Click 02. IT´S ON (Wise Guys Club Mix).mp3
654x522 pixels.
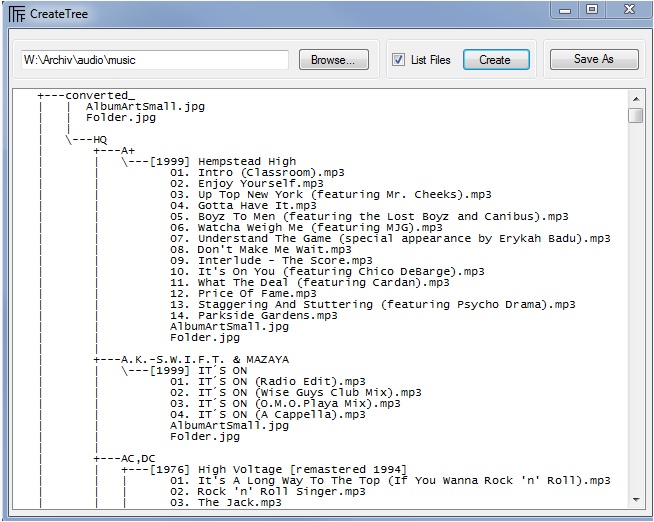coord(296,393)
